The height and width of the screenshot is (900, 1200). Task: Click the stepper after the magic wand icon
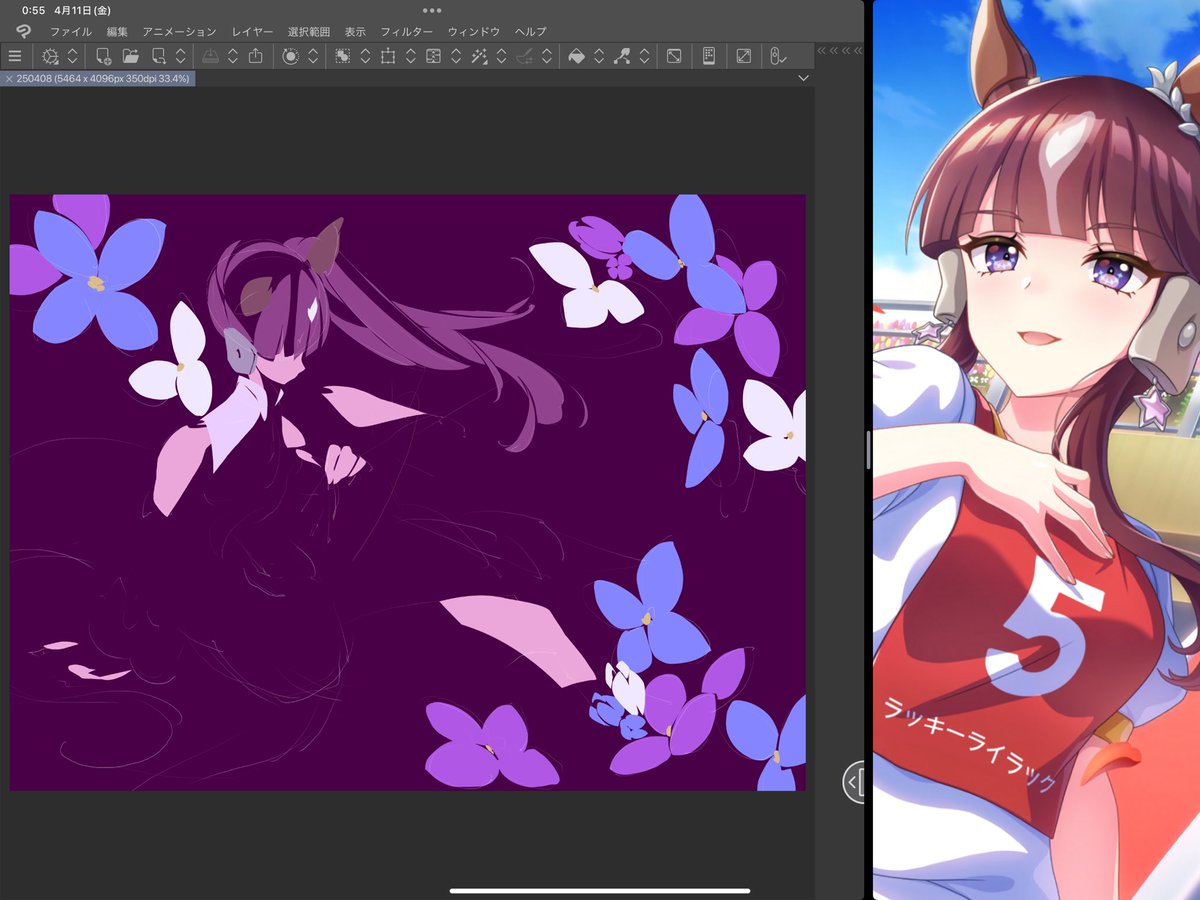tap(501, 56)
